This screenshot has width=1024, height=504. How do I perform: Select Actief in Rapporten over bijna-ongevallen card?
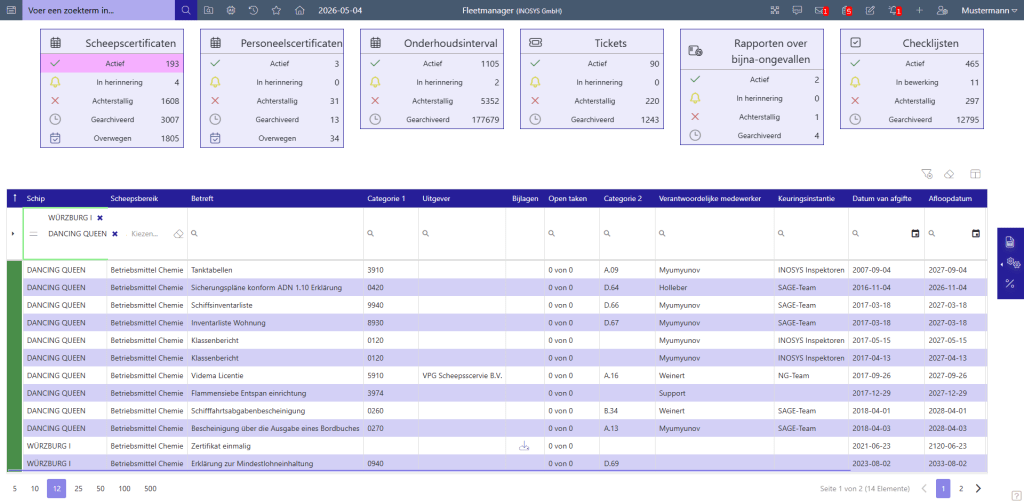point(752,80)
